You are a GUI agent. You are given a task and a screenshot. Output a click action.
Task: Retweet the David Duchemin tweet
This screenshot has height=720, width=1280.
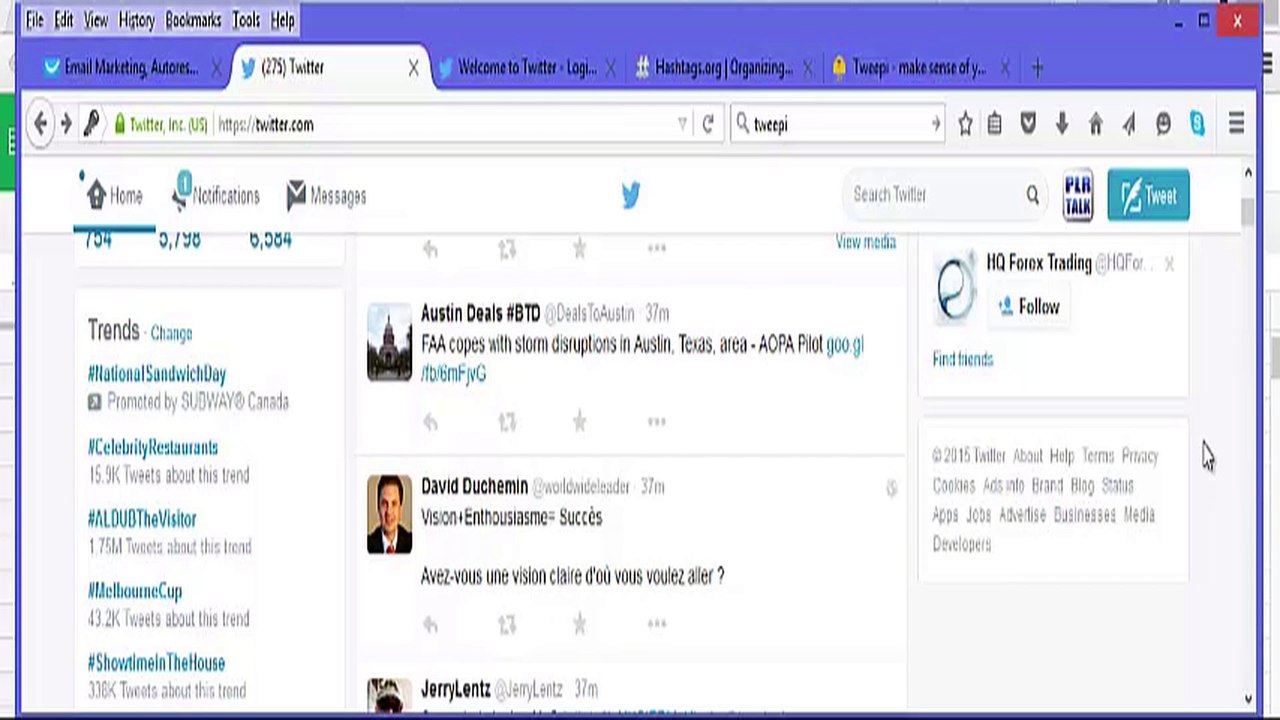(x=507, y=625)
